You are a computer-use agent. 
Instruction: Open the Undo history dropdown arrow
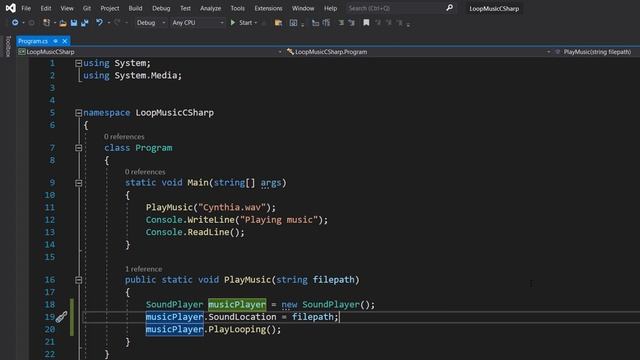click(x=109, y=23)
